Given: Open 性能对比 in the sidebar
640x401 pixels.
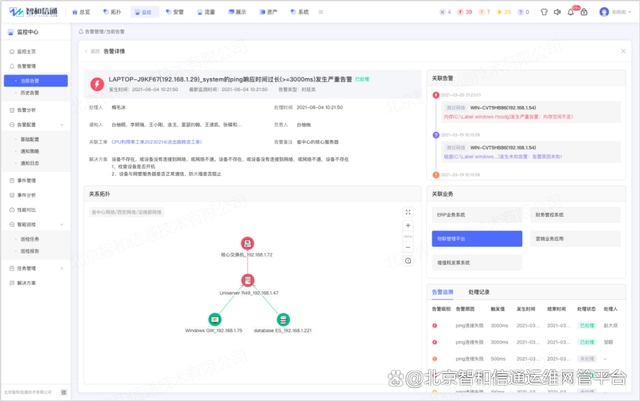Looking at the screenshot, I should 27,210.
